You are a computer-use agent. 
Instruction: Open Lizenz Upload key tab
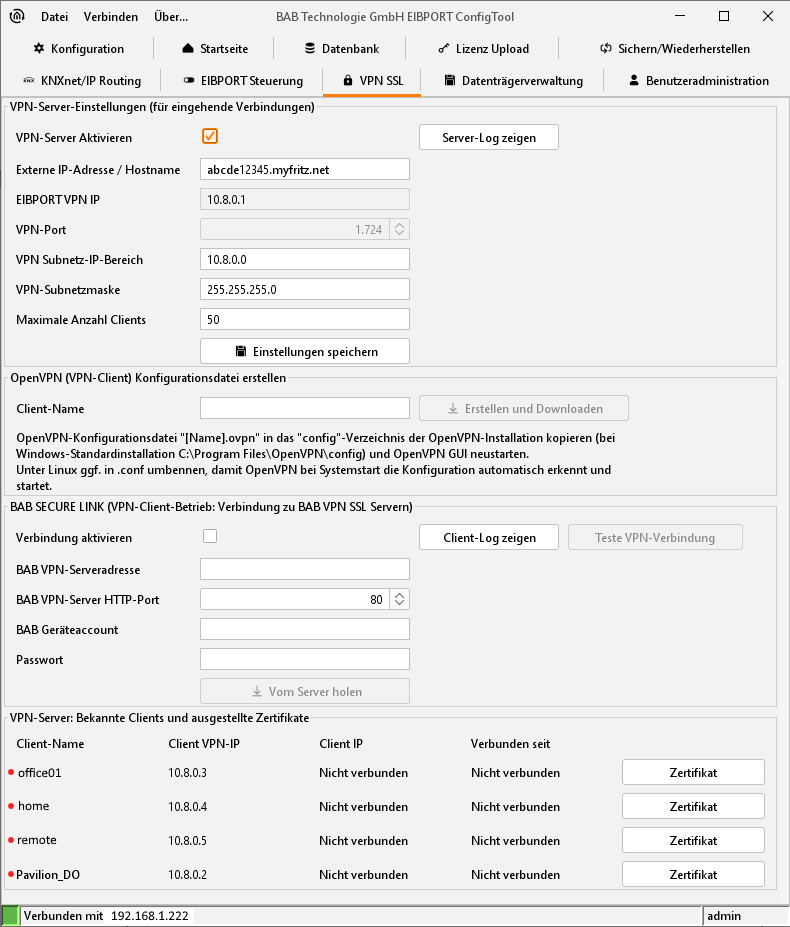click(x=484, y=48)
